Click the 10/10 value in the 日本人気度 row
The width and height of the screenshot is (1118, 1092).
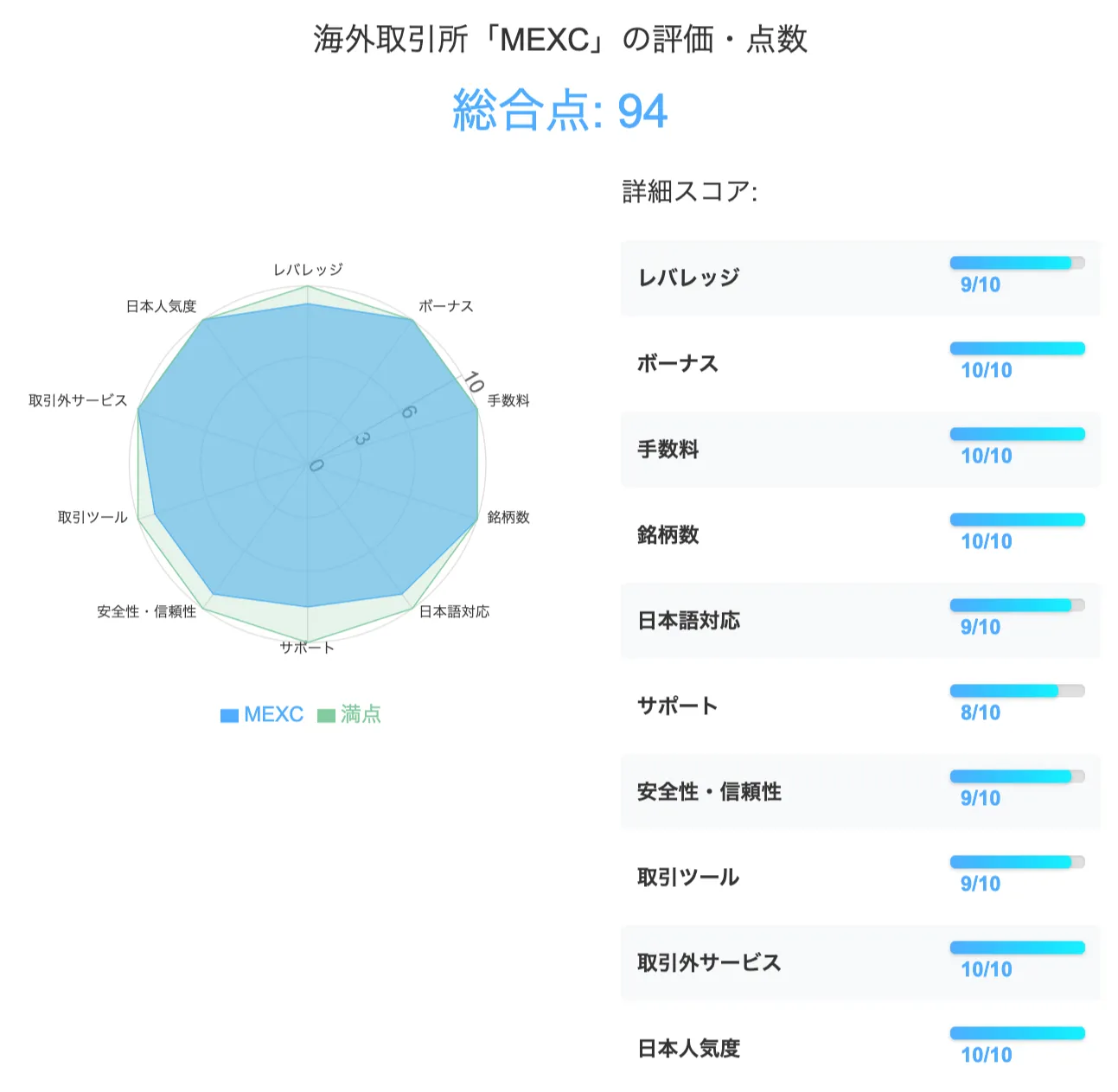click(986, 1056)
